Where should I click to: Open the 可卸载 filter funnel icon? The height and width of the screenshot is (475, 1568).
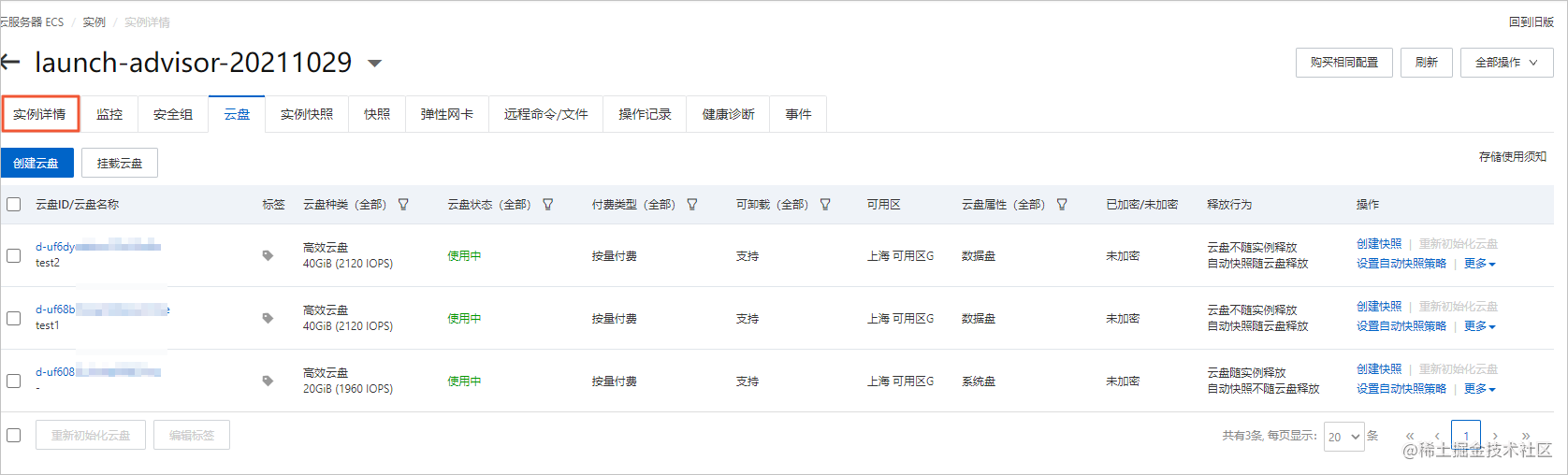pyautogui.click(x=825, y=204)
